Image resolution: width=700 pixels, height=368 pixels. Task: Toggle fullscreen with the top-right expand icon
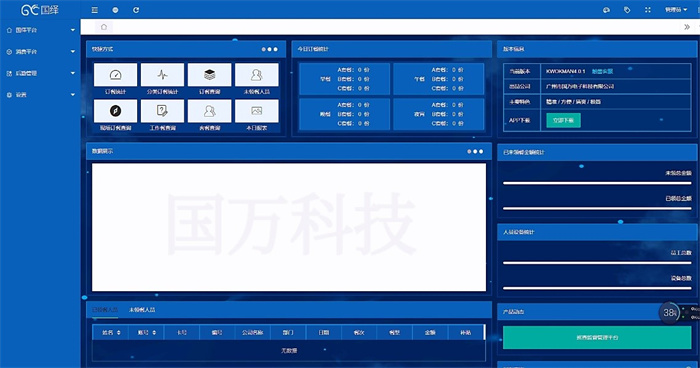(648, 10)
